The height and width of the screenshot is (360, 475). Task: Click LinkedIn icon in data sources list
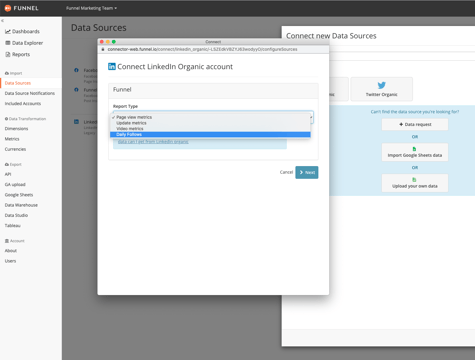pyautogui.click(x=76, y=122)
